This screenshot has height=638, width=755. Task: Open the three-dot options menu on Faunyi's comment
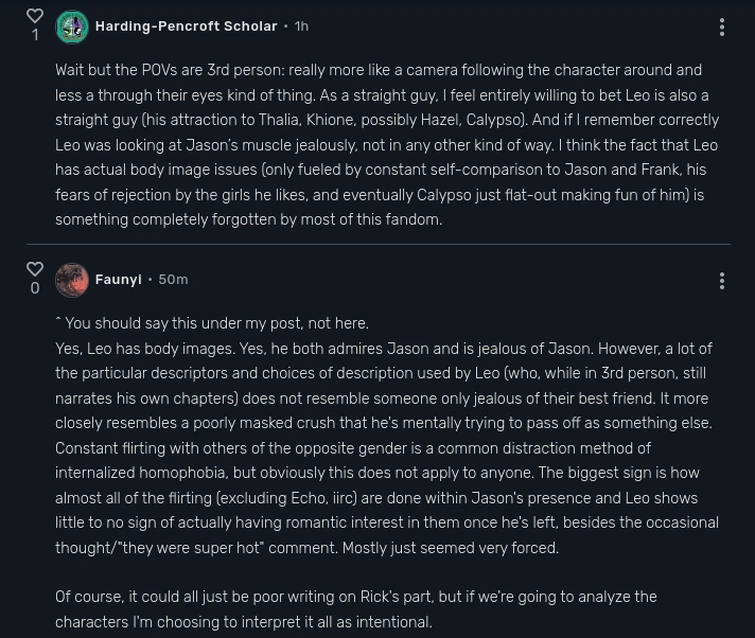pyautogui.click(x=722, y=281)
